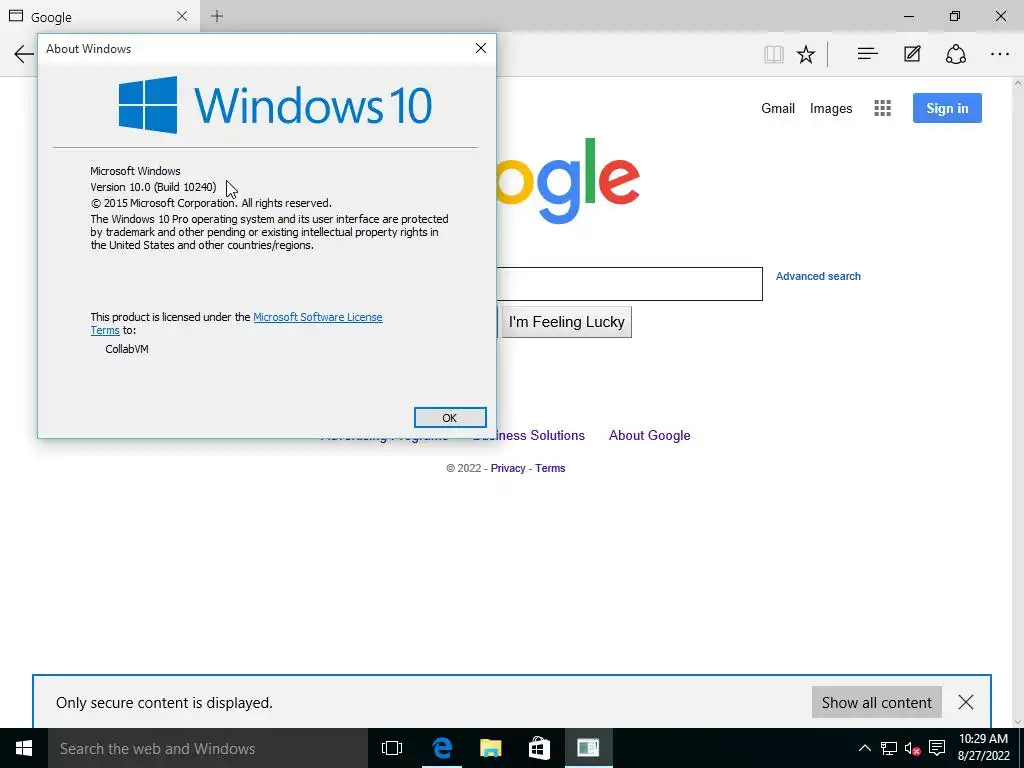The width and height of the screenshot is (1024, 768).
Task: Close the Google tab
Action: tap(182, 16)
